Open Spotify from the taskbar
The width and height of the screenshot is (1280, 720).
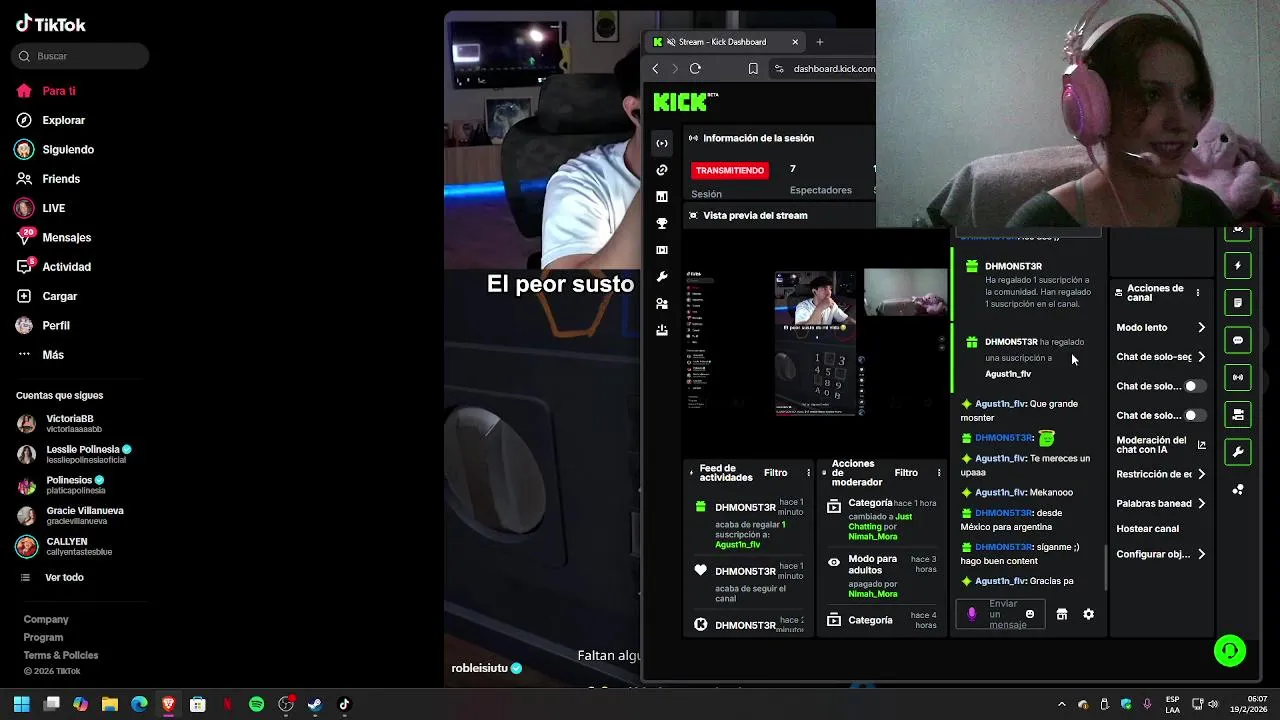point(256,704)
